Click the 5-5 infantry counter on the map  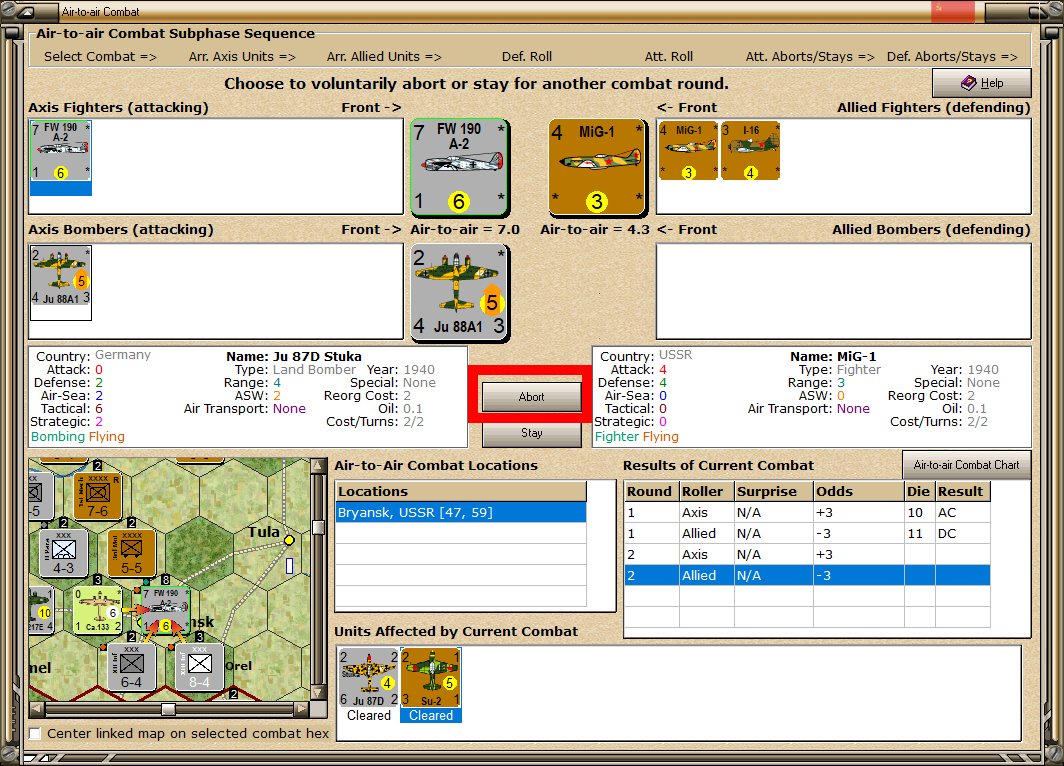point(131,552)
